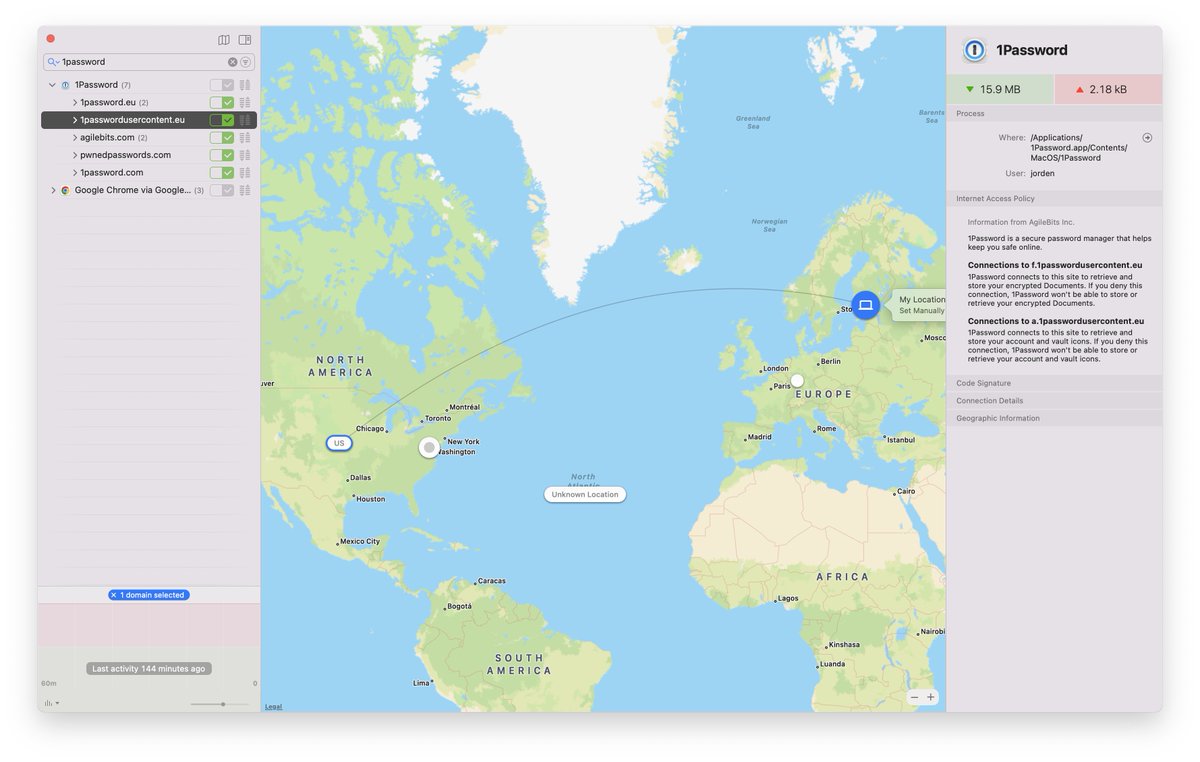Click the 60m label on traffic diagram
1200x762 pixels.
[x=48, y=684]
